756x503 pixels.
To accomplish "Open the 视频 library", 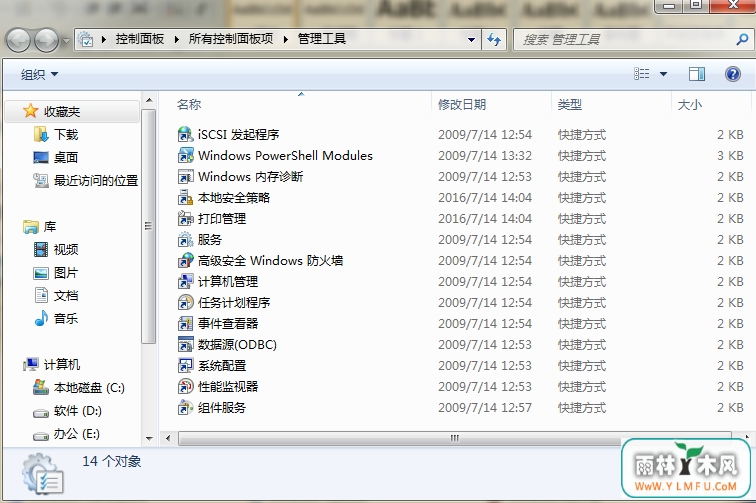I will coord(55,249).
